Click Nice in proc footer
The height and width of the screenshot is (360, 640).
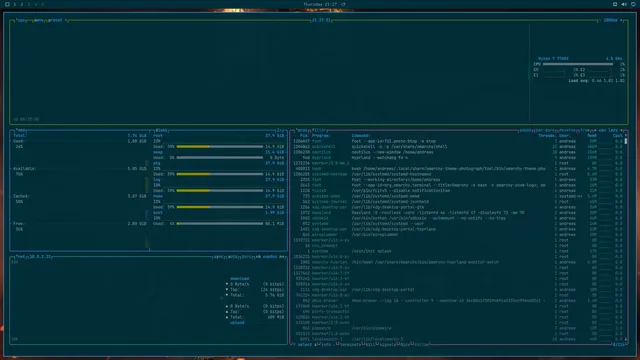coord(404,344)
